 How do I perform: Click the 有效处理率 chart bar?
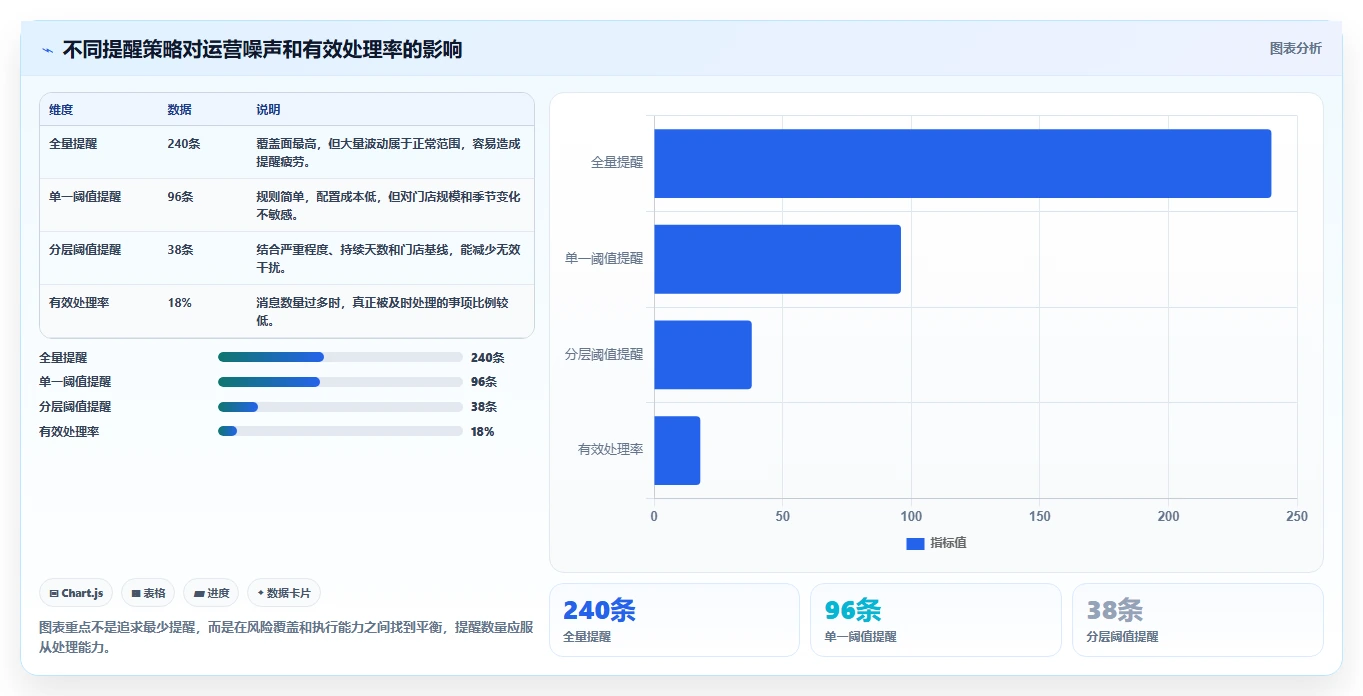tap(677, 450)
